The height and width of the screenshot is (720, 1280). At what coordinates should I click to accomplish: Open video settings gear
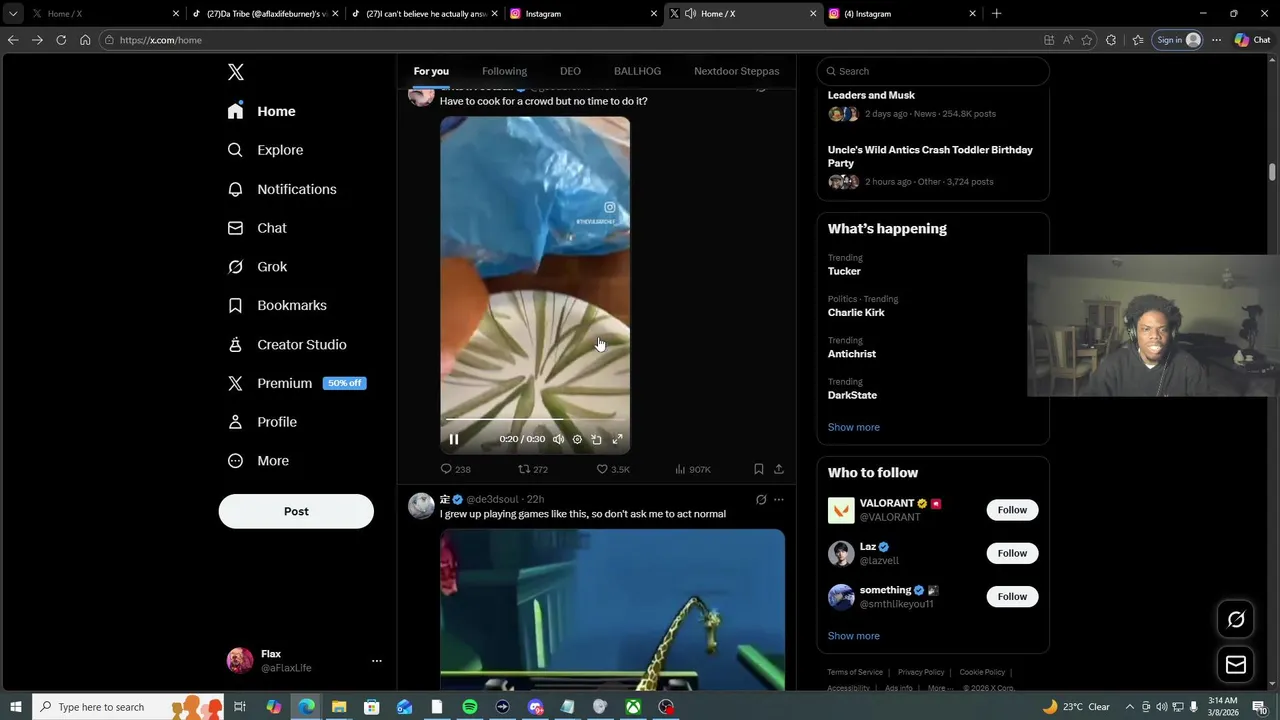(577, 439)
